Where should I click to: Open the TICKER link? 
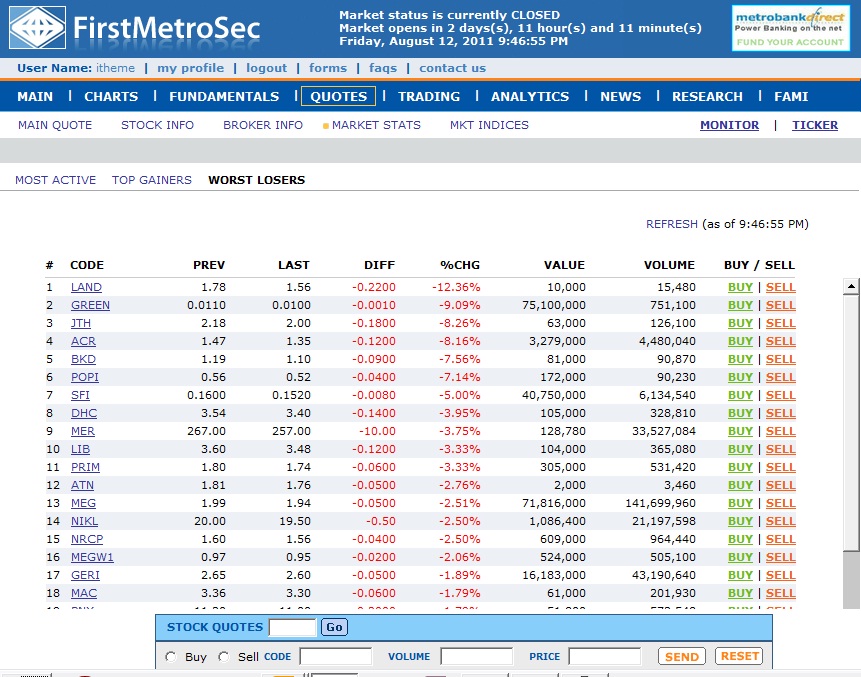point(815,125)
